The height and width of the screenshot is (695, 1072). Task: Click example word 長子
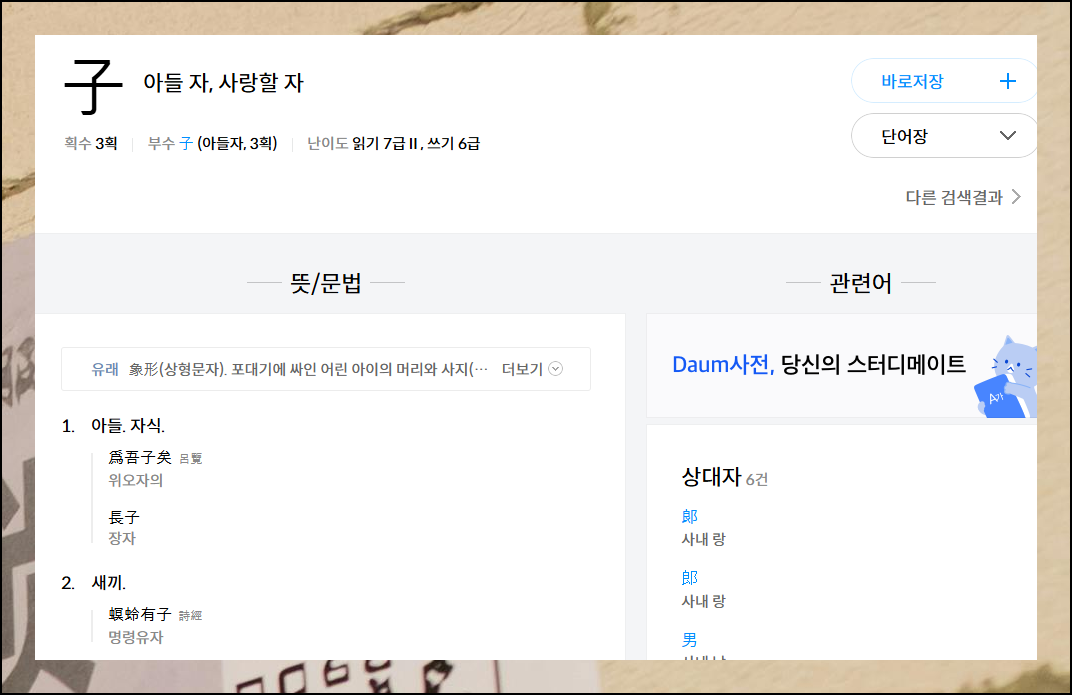124,517
